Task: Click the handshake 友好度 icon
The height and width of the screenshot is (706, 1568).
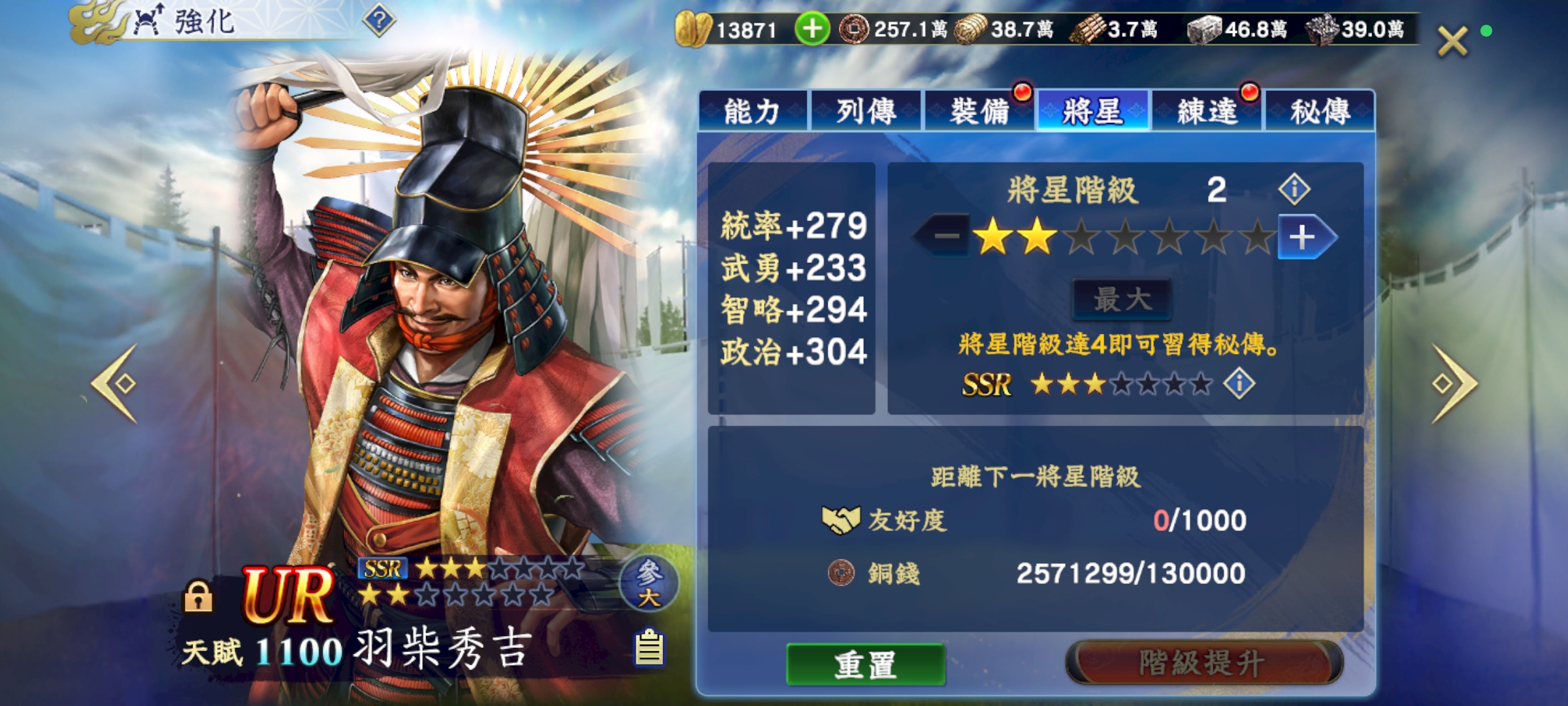Action: click(840, 520)
